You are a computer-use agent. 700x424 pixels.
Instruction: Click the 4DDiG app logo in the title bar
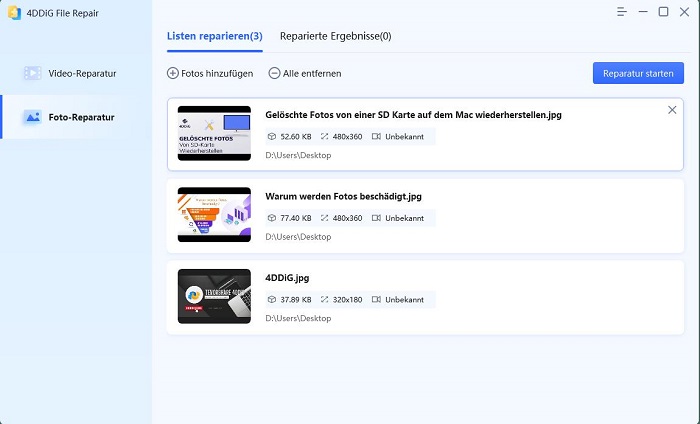click(12, 12)
